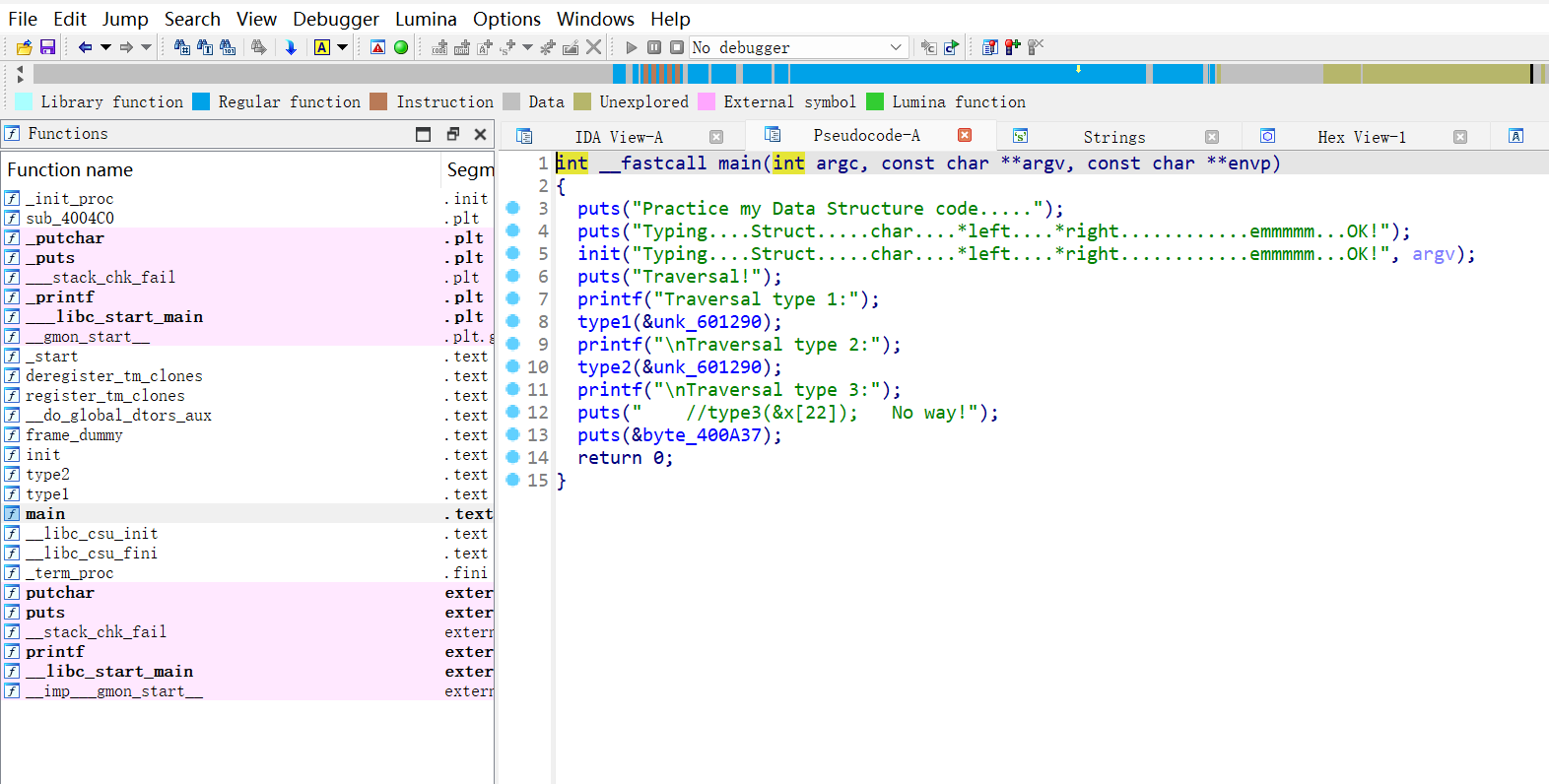Open the No debugger dropdown
Viewport: 1549px width, 784px height.
point(895,47)
